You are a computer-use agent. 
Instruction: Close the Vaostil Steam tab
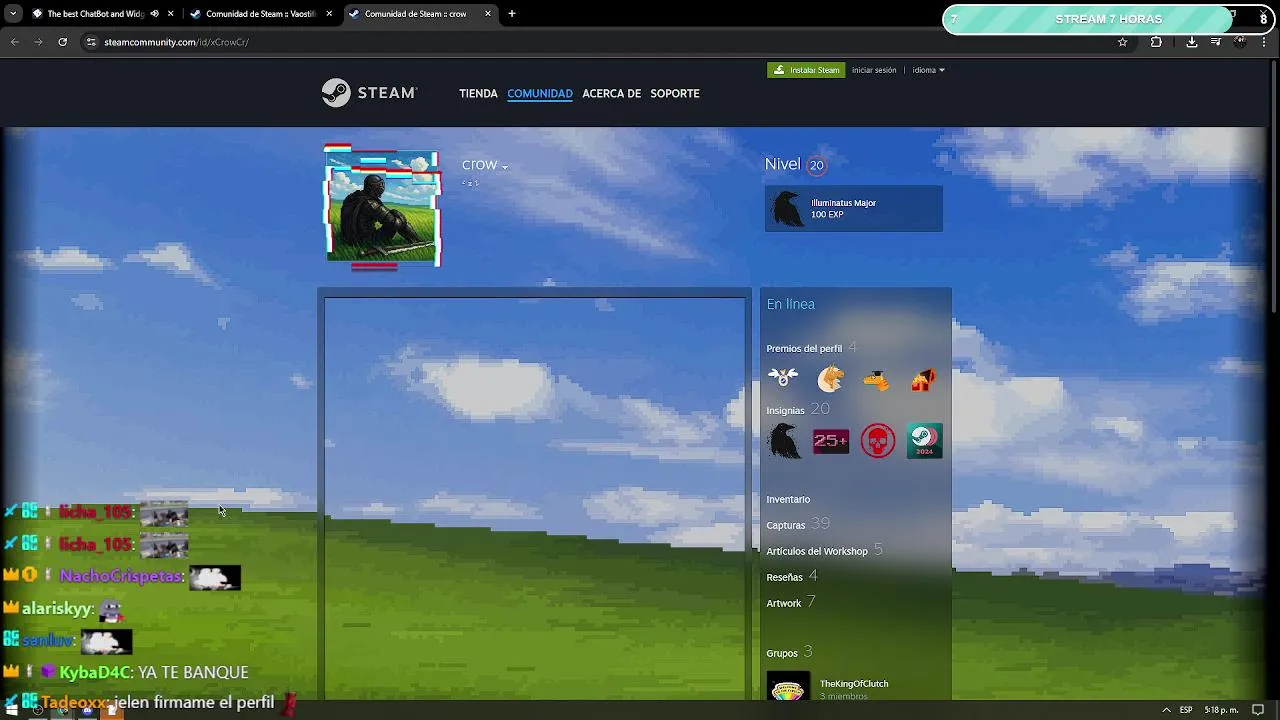point(329,14)
